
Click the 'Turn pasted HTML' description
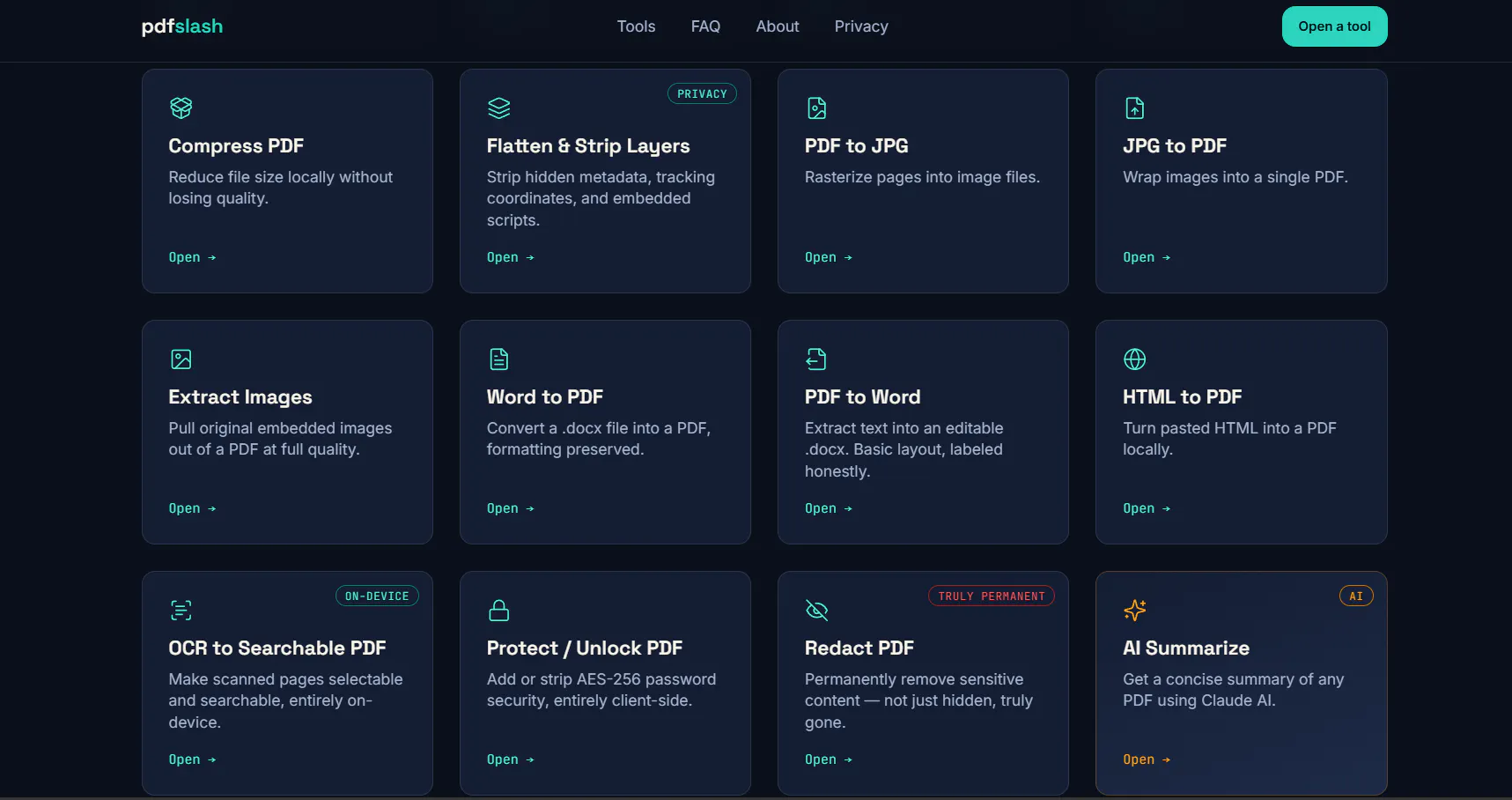tap(1229, 439)
